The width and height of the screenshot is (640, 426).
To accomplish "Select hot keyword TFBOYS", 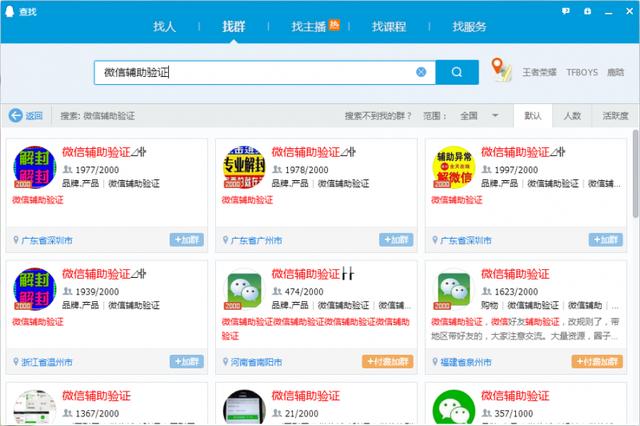I will [582, 72].
